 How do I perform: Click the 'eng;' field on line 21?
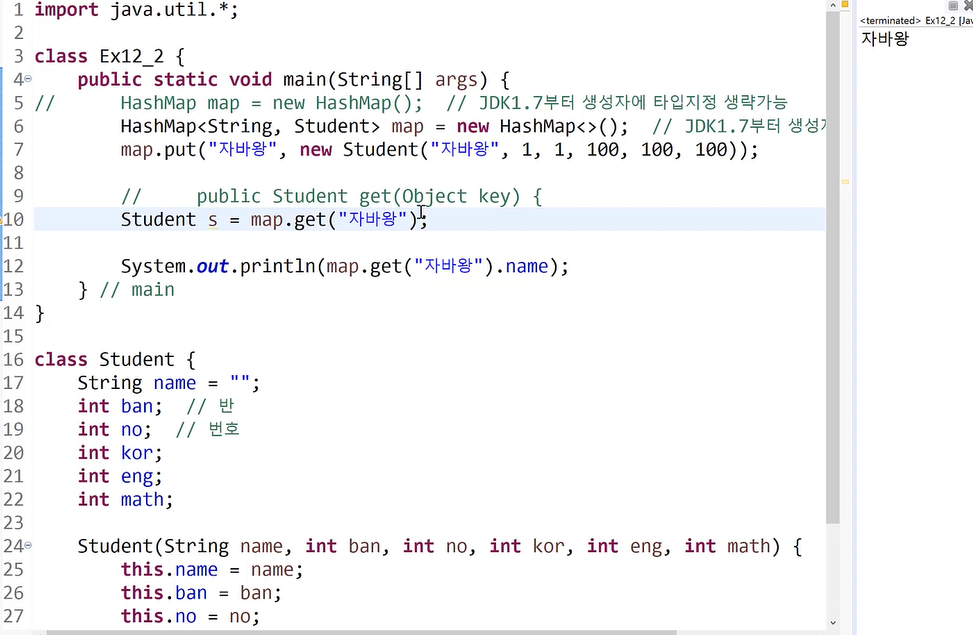coord(141,477)
